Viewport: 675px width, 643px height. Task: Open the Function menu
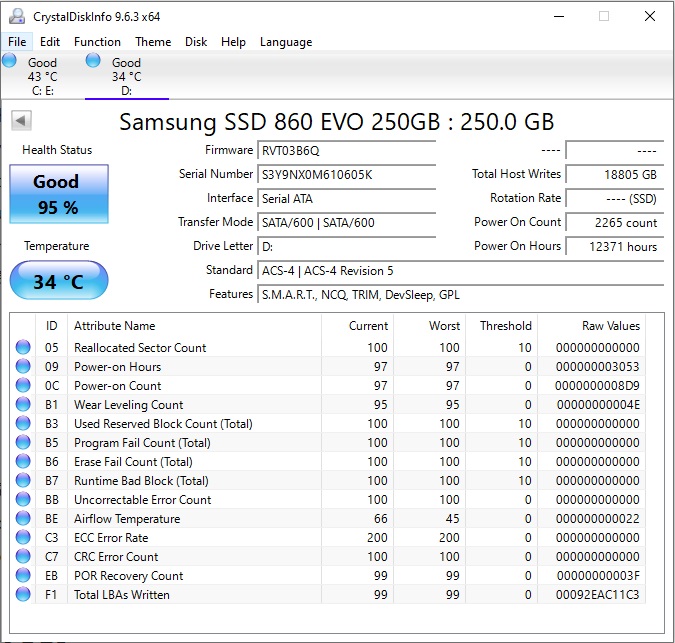(x=97, y=42)
